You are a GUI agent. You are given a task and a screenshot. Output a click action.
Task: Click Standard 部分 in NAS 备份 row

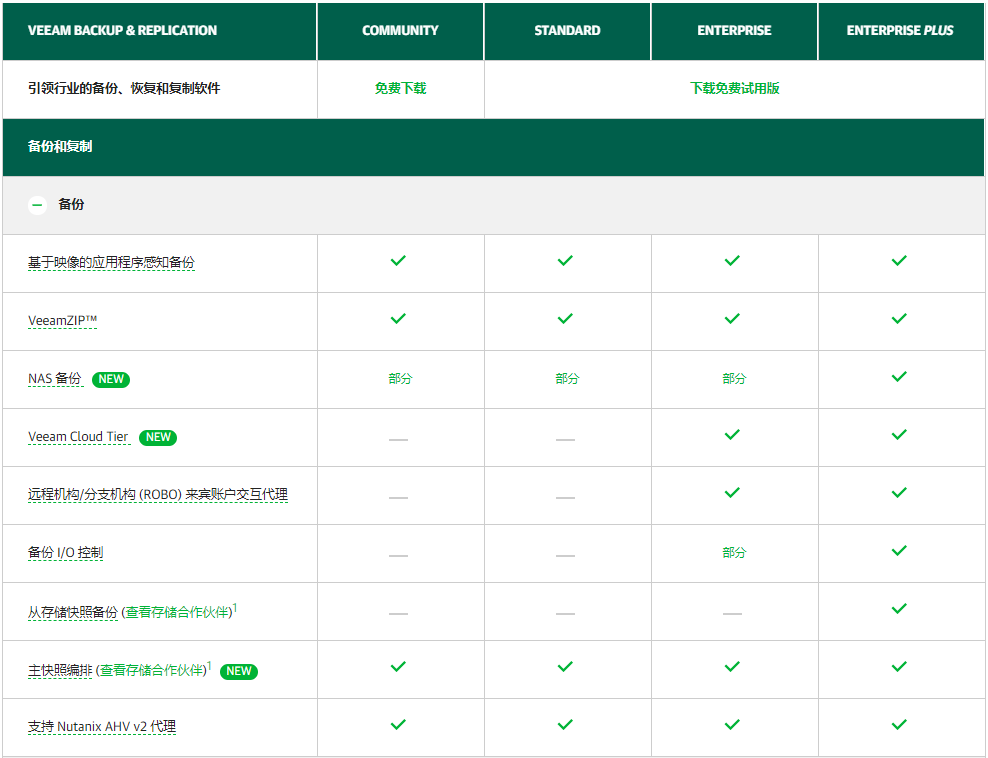click(567, 378)
